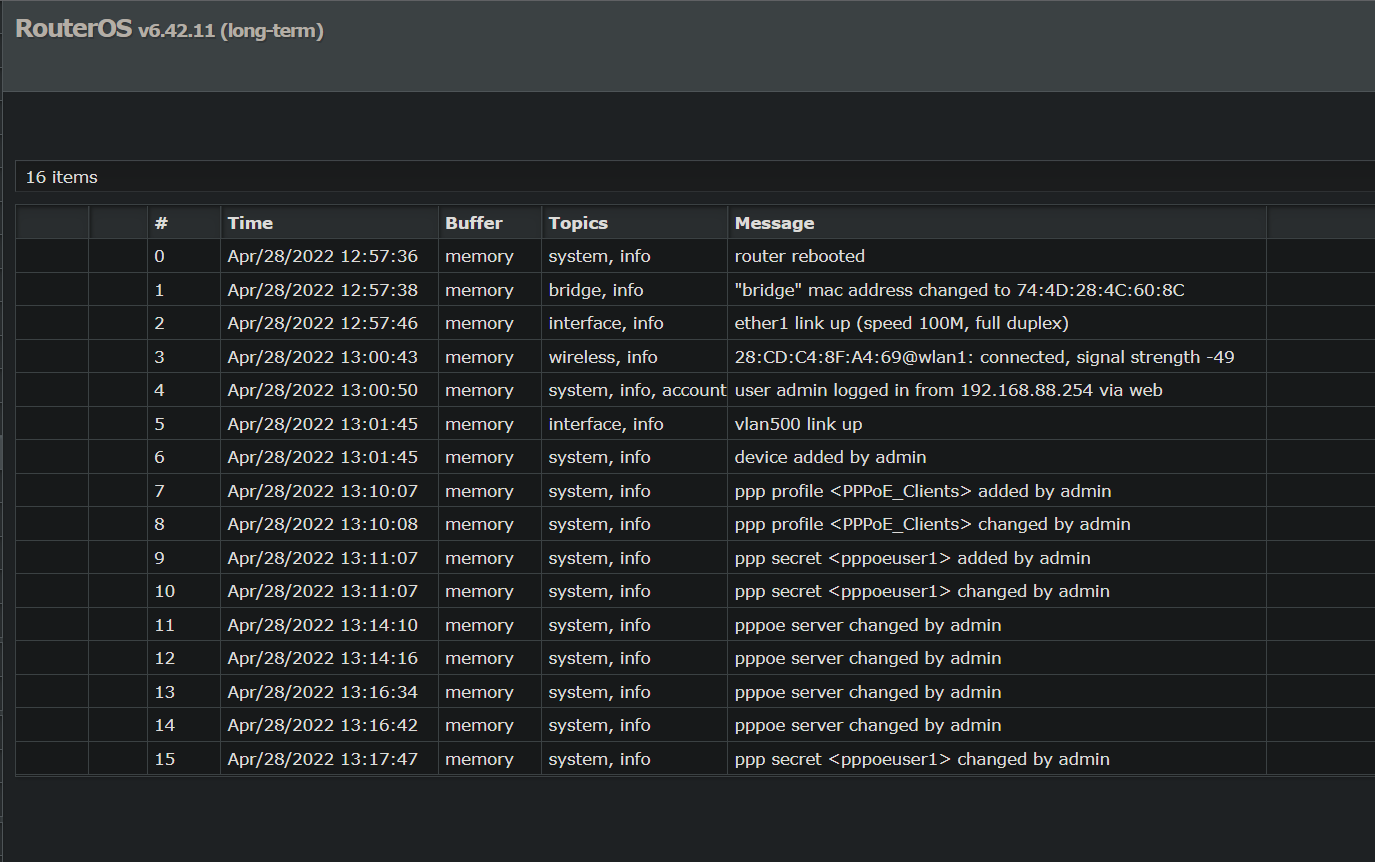Image resolution: width=1375 pixels, height=862 pixels.
Task: Select 'ppp profile <PPPoE_Clients> added by admin'
Action: coord(923,491)
